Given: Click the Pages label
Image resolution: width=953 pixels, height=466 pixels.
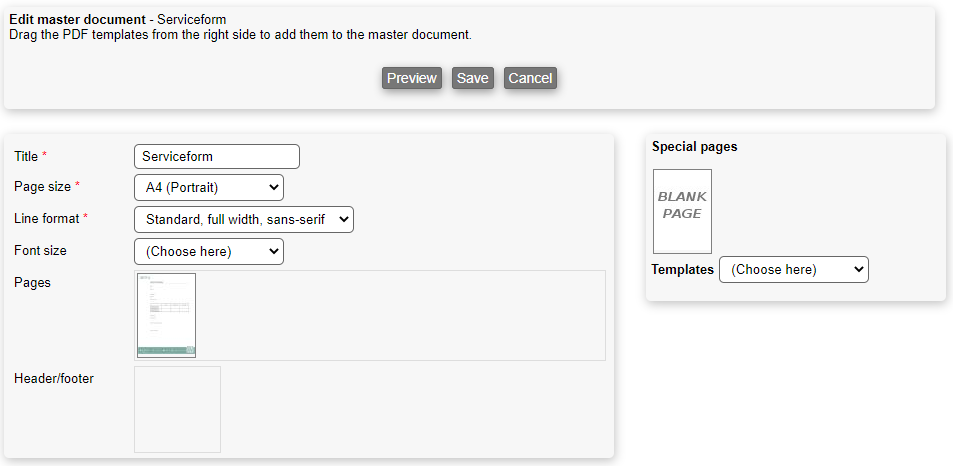Looking at the screenshot, I should pos(32,282).
